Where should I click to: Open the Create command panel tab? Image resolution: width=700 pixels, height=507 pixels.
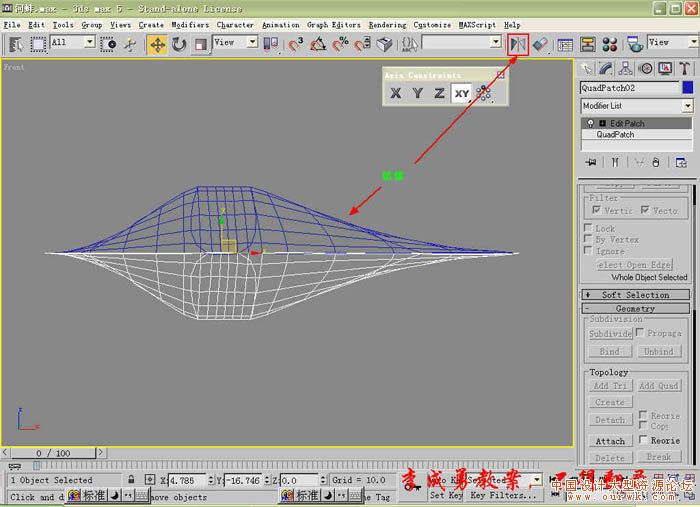(x=586, y=68)
